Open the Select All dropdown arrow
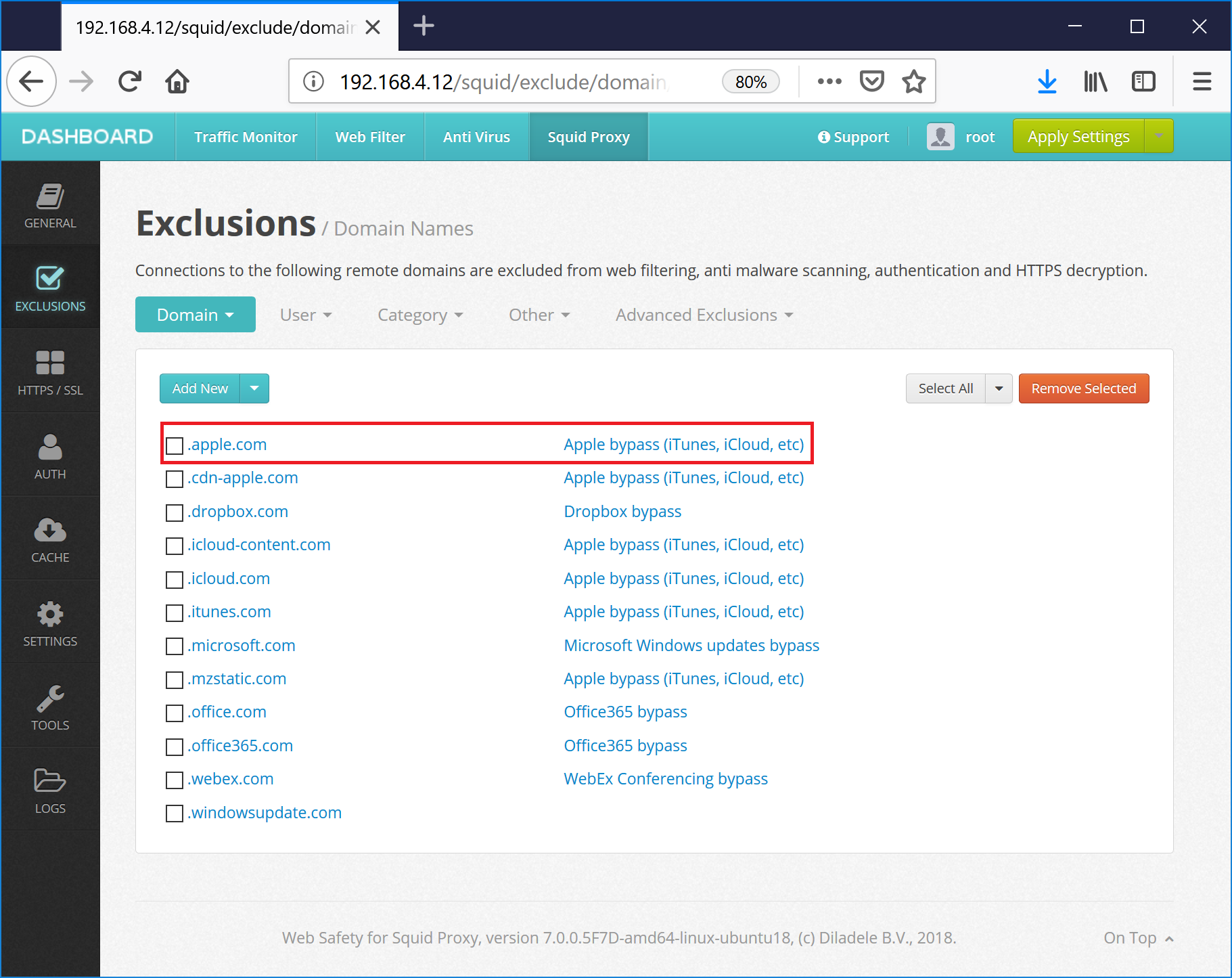Image resolution: width=1232 pixels, height=978 pixels. 999,388
